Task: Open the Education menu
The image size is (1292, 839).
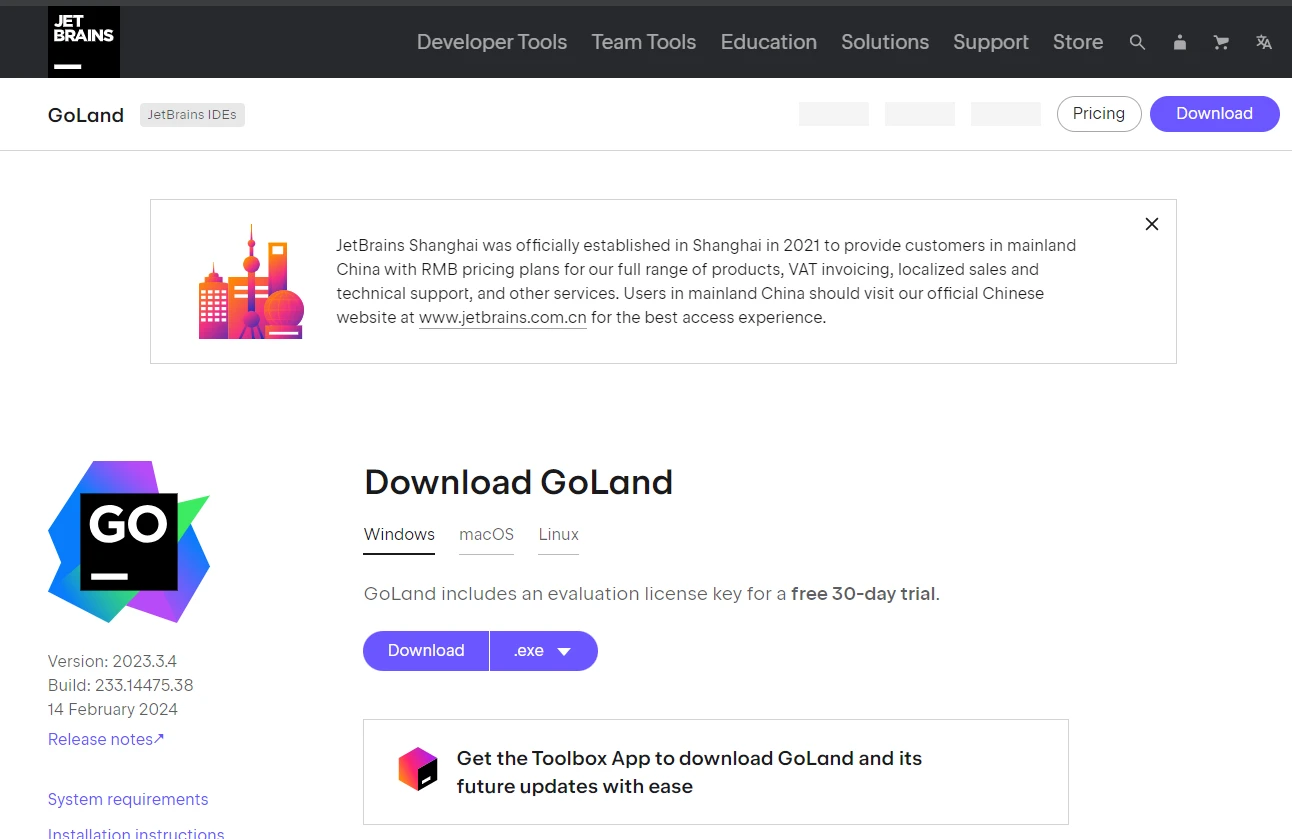Action: [x=769, y=42]
